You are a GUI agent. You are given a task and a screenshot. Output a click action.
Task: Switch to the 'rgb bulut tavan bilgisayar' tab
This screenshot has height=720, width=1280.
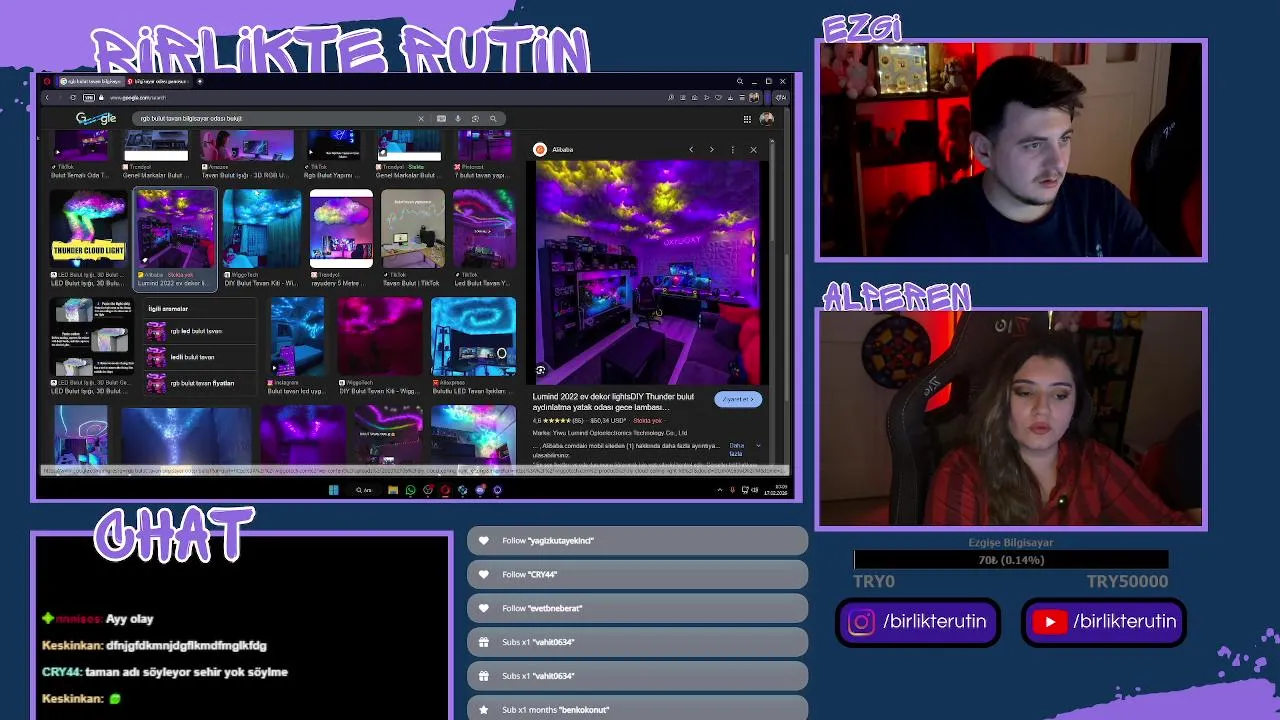pos(92,81)
